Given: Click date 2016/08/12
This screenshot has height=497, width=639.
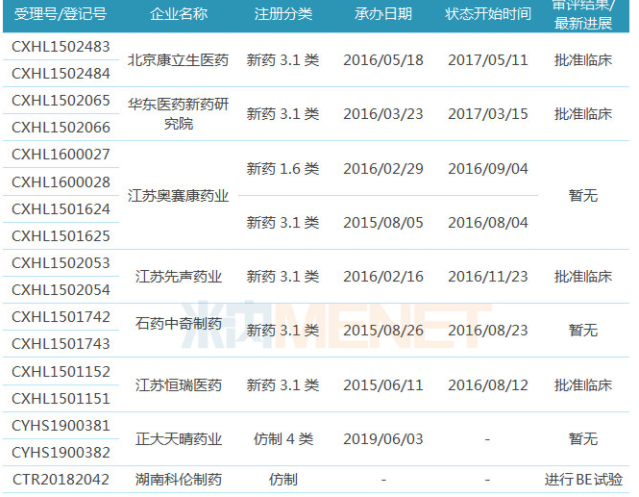Looking at the screenshot, I should coord(488,385).
